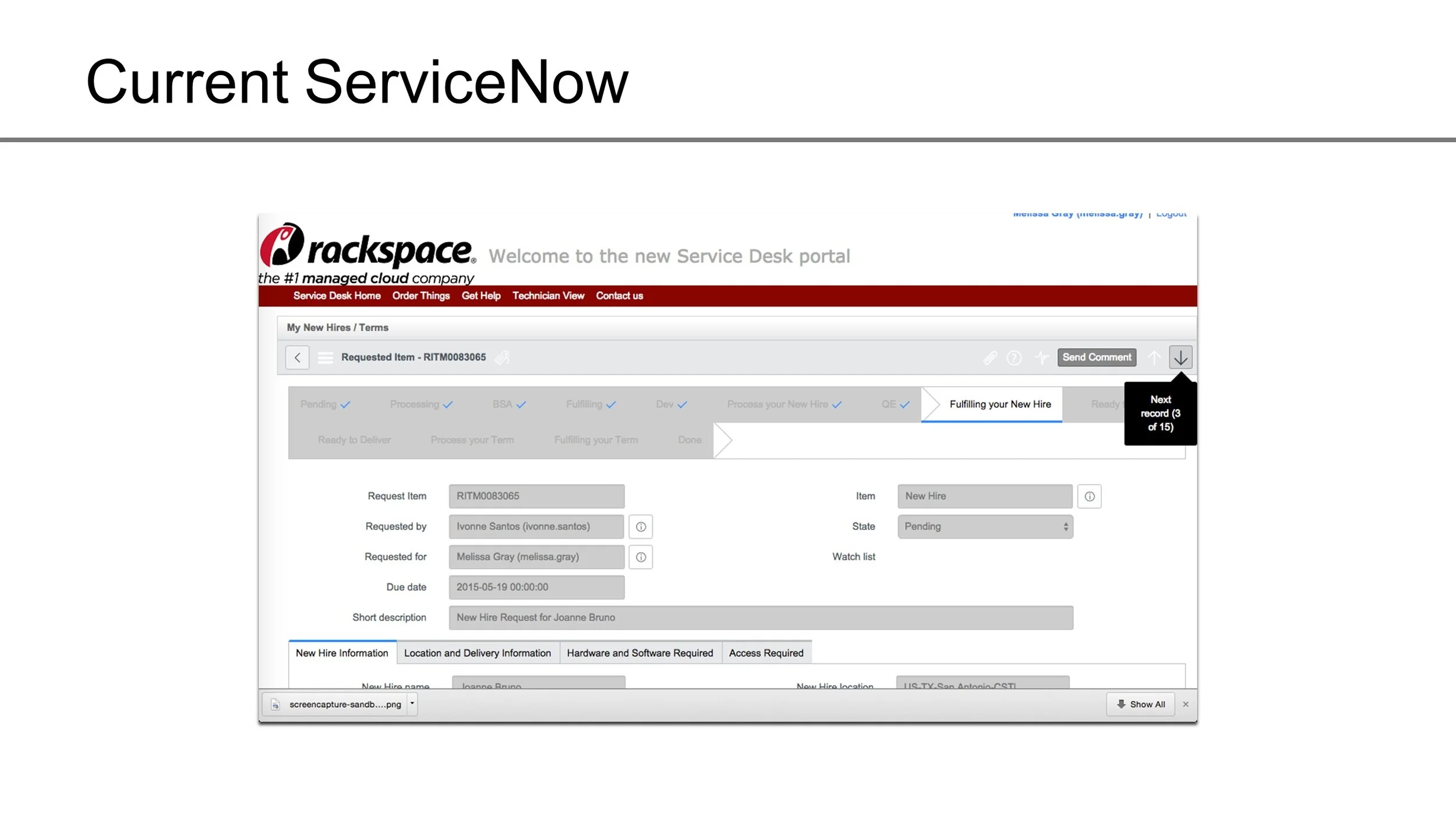This screenshot has height=819, width=1456.
Task: View info icon for Requested by
Action: tap(641, 527)
